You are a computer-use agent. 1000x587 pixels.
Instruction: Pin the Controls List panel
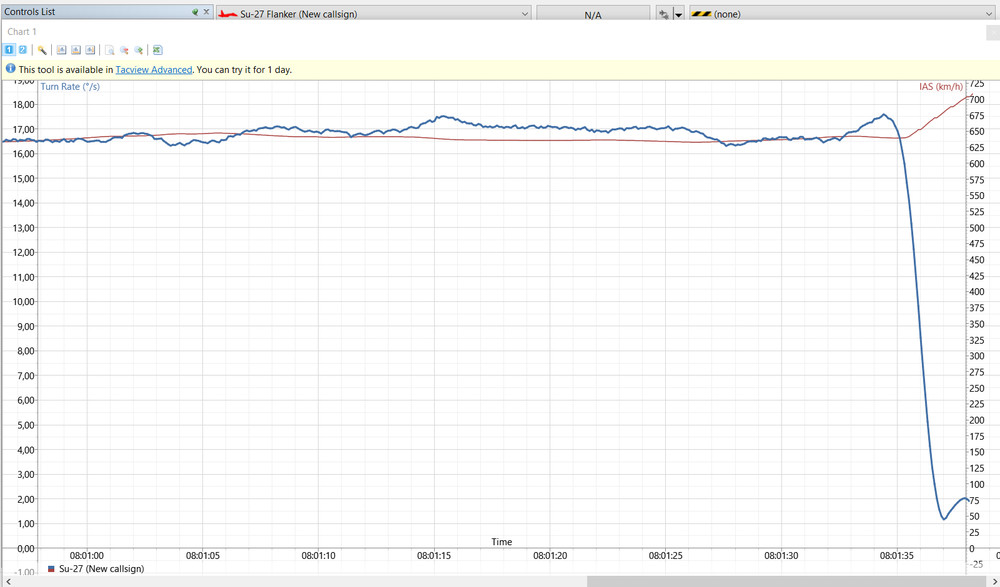[x=195, y=12]
